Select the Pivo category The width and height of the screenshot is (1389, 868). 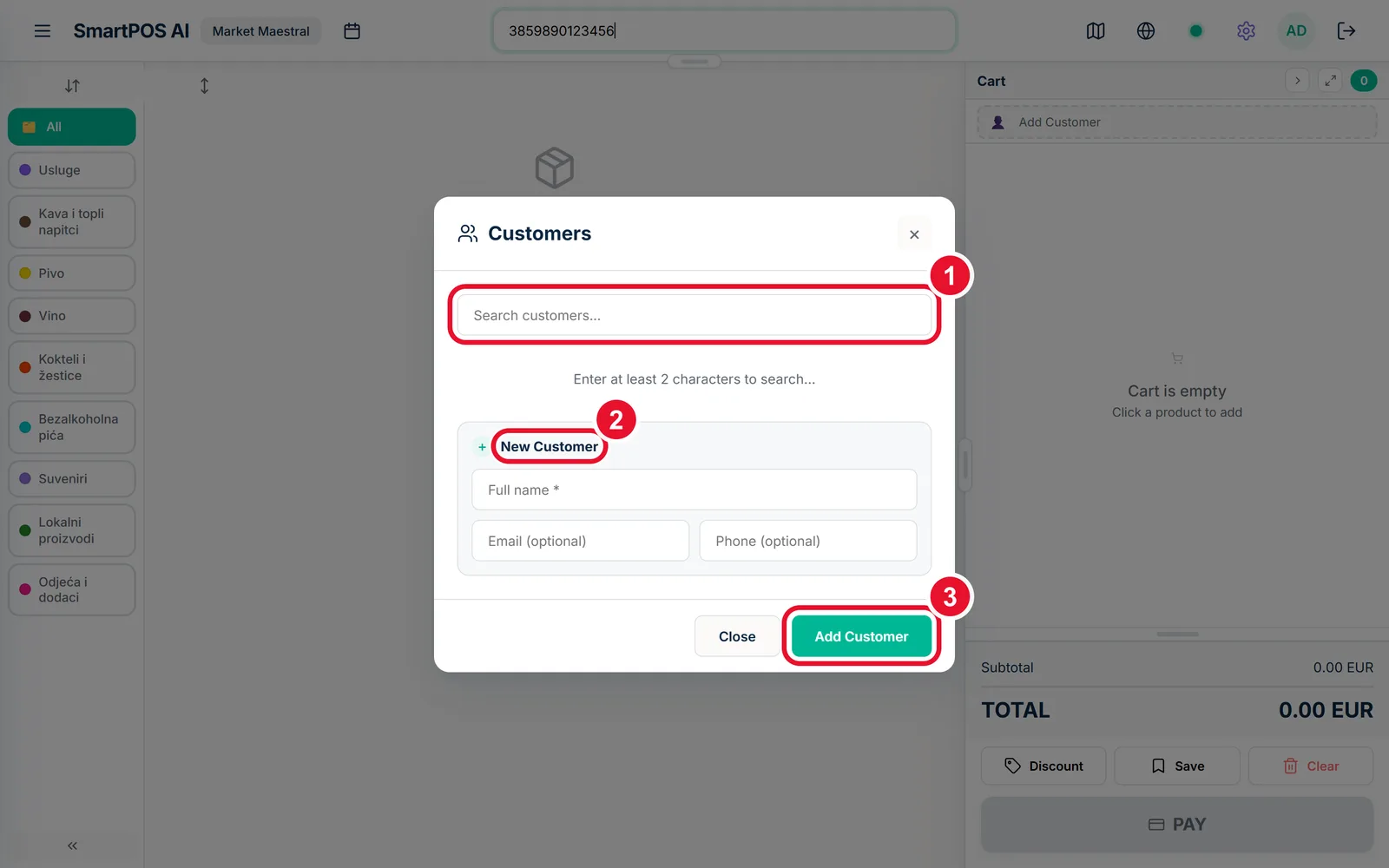coord(72,273)
